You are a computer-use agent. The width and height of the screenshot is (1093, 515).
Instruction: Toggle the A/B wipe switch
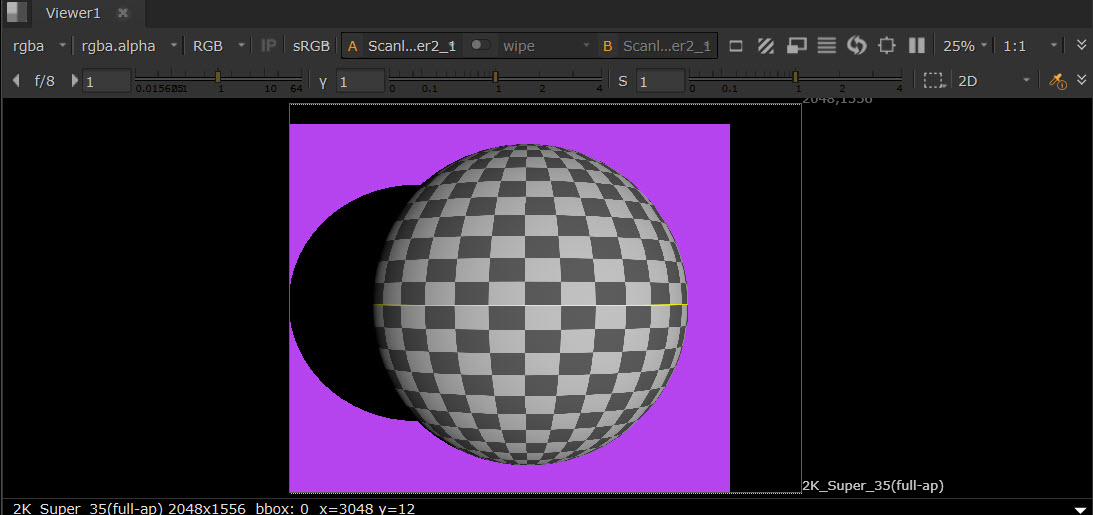coord(481,46)
